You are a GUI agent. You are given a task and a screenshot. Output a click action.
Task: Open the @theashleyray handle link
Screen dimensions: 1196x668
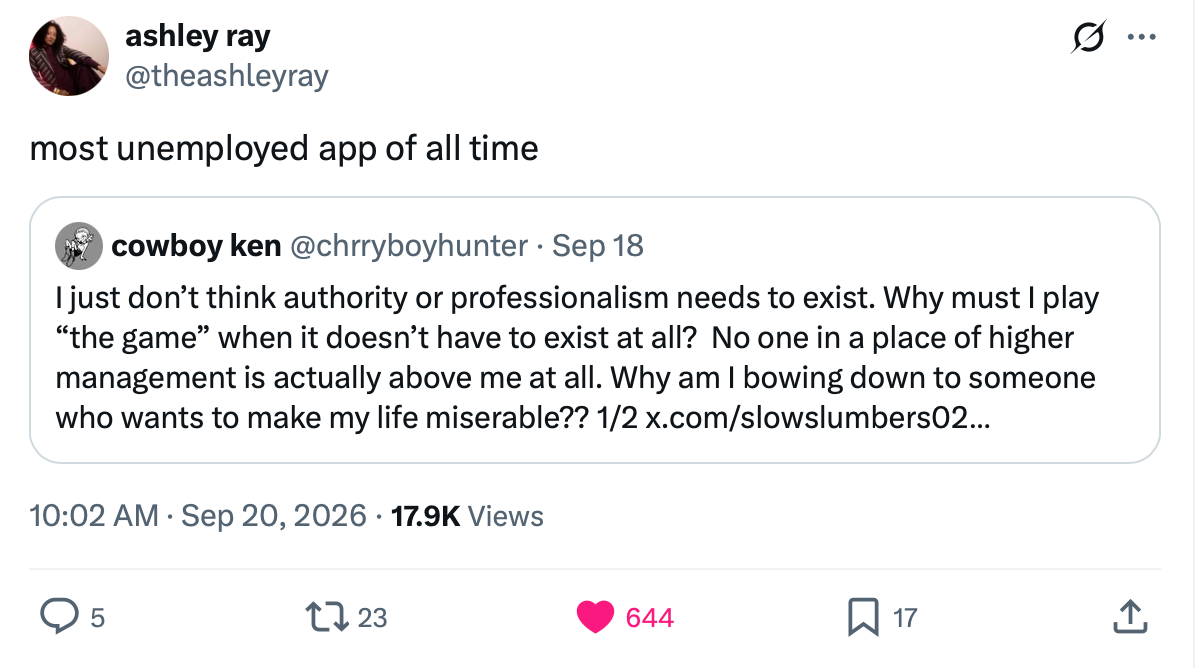point(227,75)
